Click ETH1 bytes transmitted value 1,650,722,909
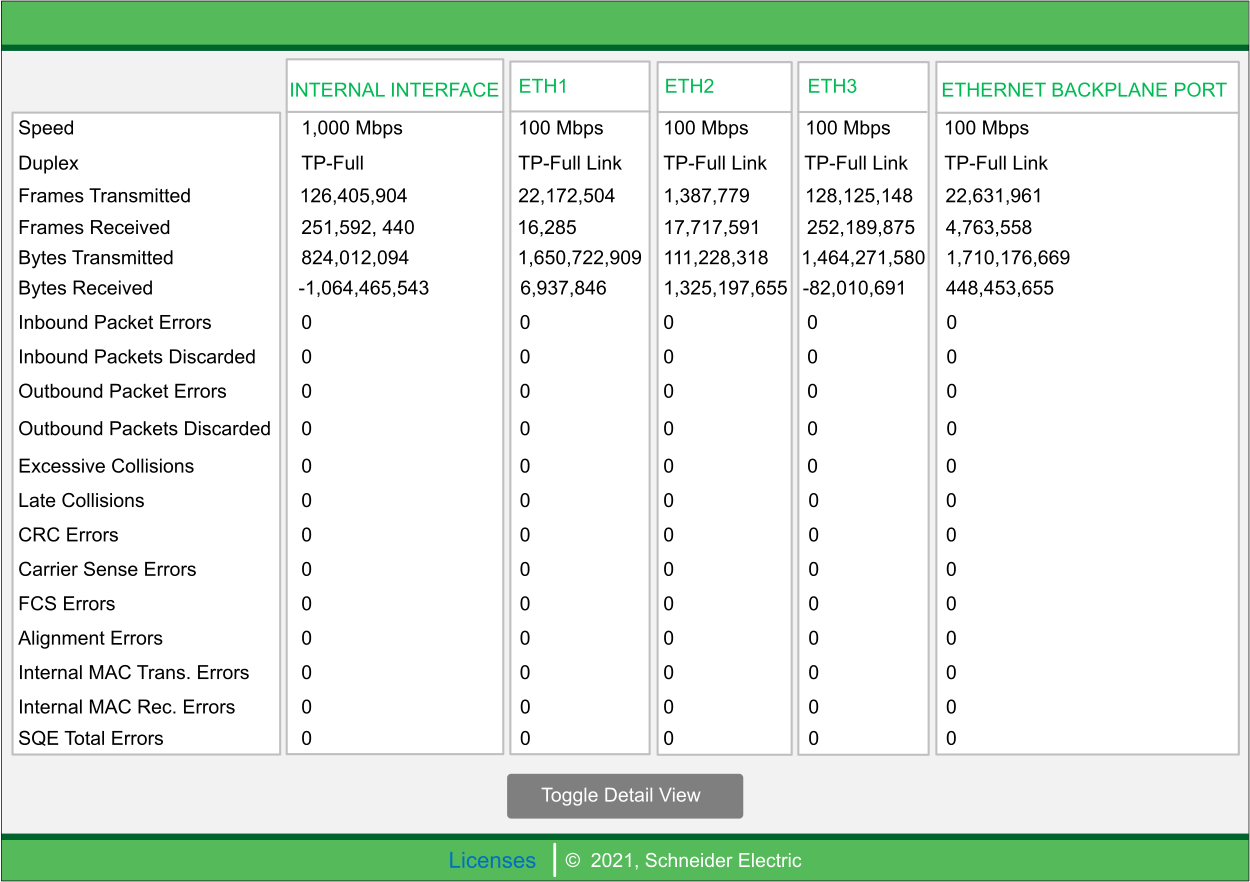The height and width of the screenshot is (882, 1250). point(579,258)
